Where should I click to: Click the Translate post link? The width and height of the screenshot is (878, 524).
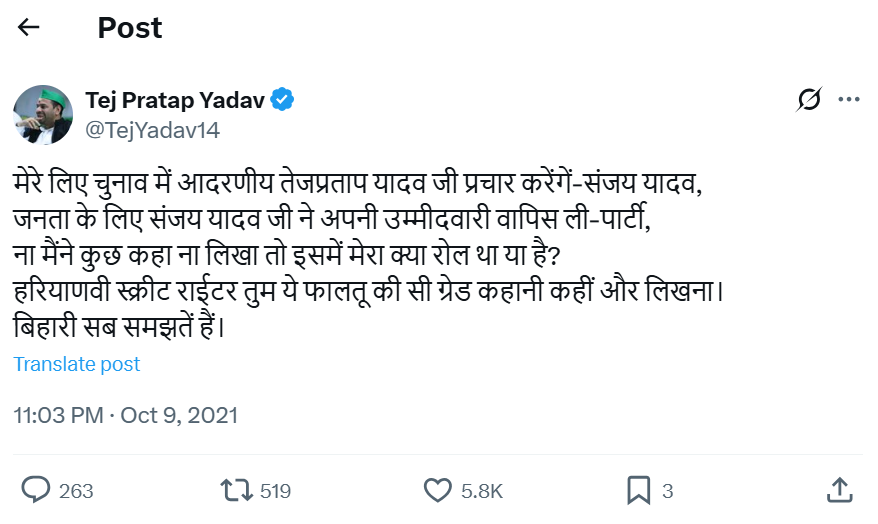tap(77, 364)
